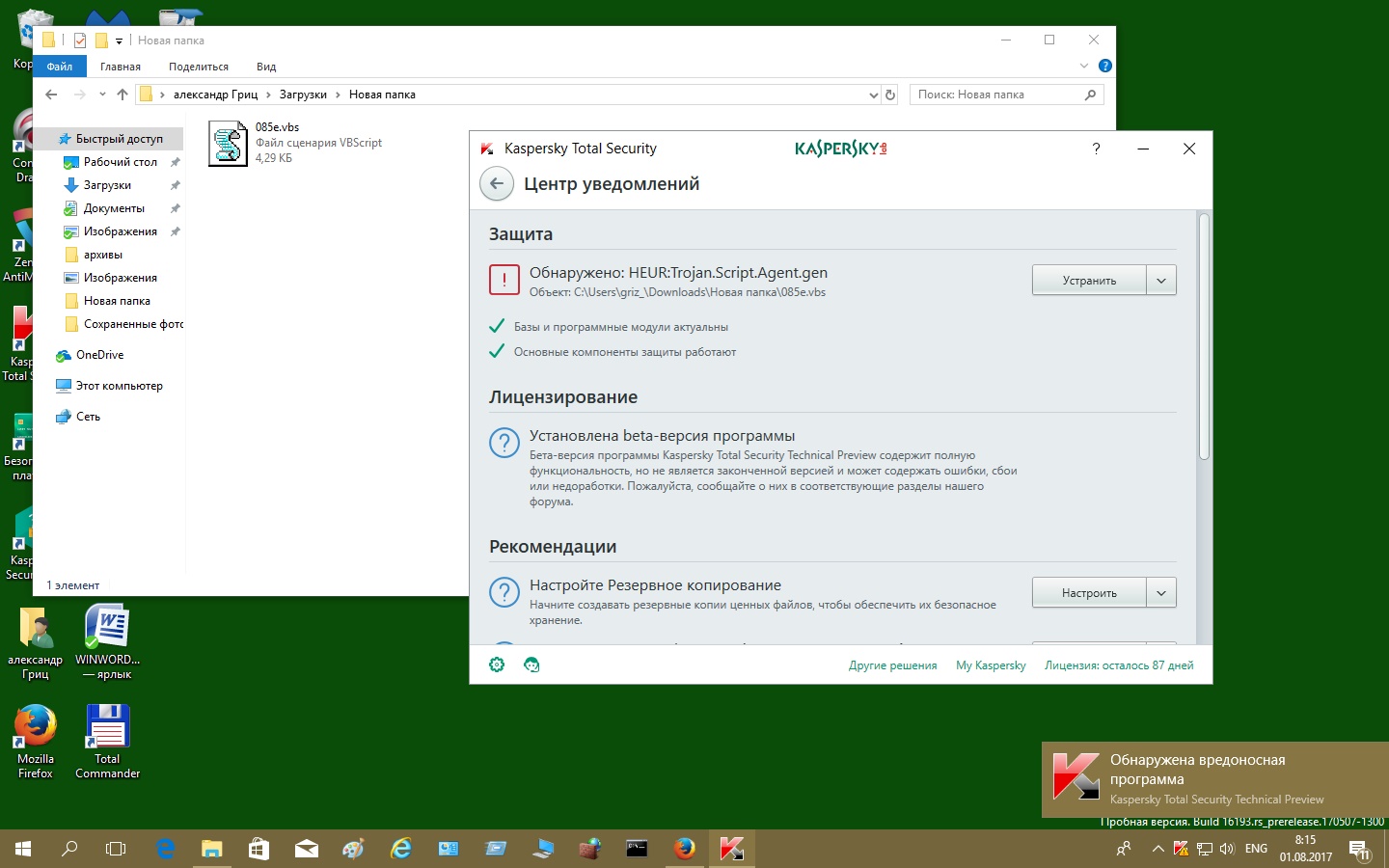Select архивы folder in navigation pane

click(x=103, y=255)
